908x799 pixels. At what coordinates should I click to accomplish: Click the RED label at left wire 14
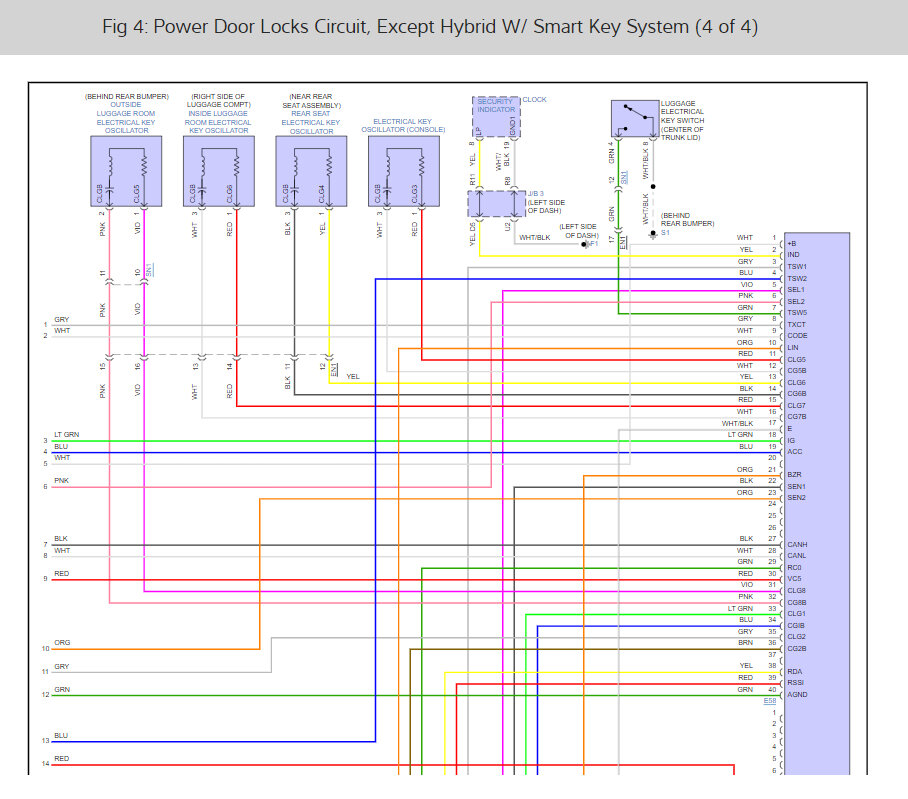click(61, 759)
